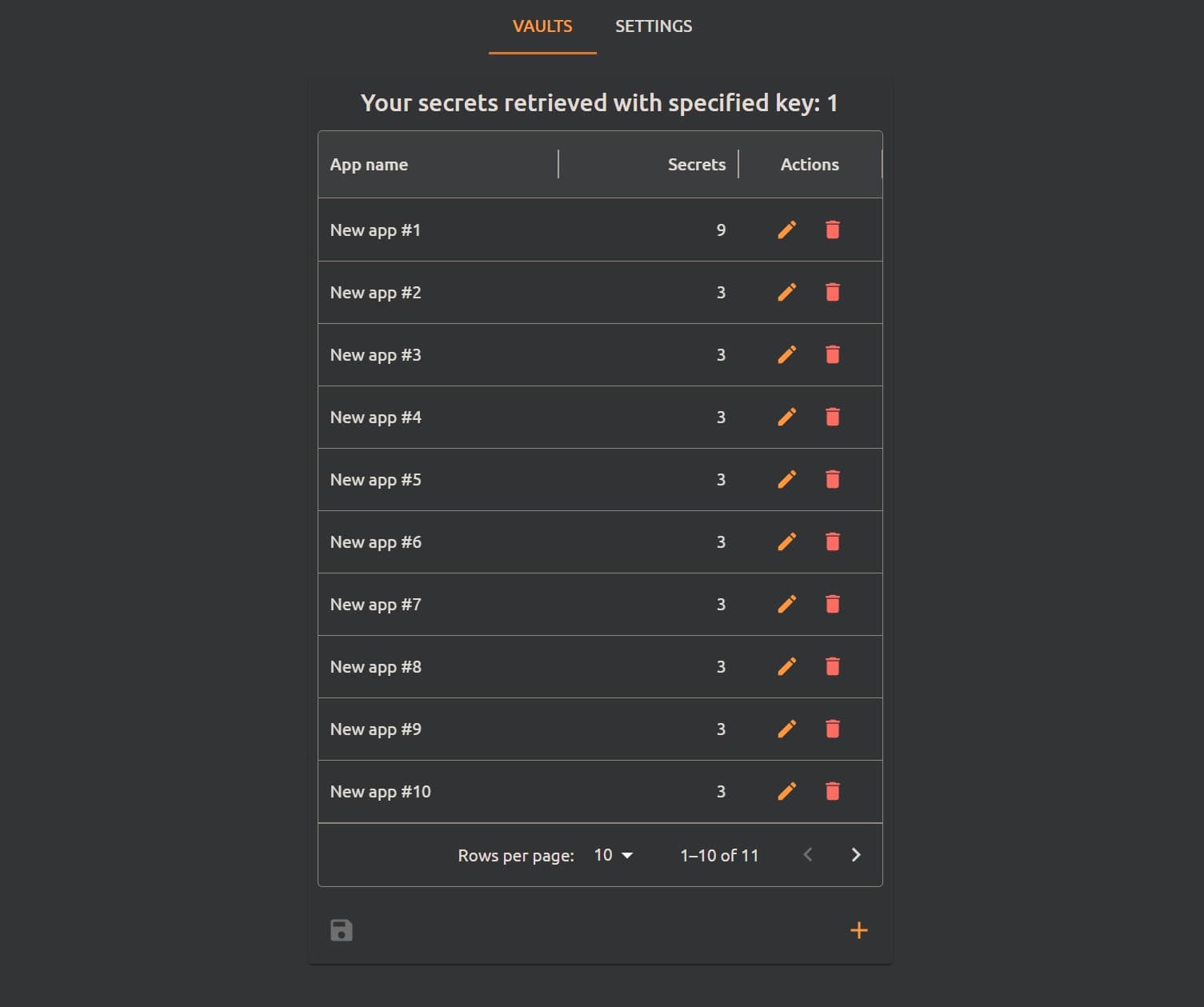Delete the New app #1 vault
The height and width of the screenshot is (1007, 1204).
point(832,230)
